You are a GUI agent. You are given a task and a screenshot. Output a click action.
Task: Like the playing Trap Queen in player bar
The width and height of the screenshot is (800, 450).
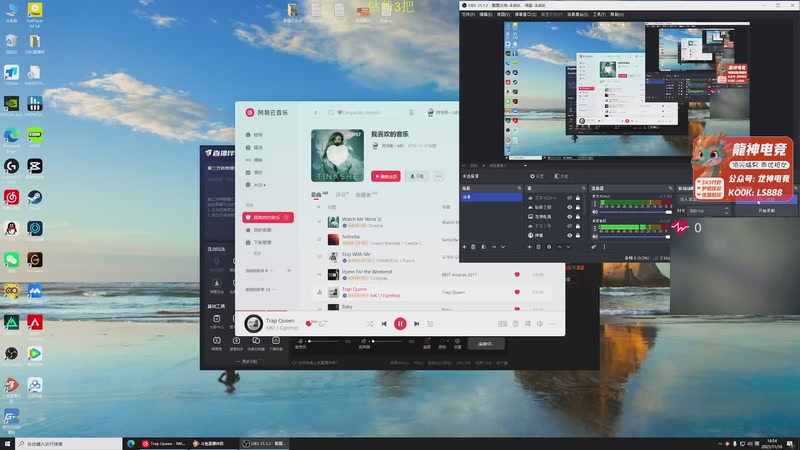(308, 323)
